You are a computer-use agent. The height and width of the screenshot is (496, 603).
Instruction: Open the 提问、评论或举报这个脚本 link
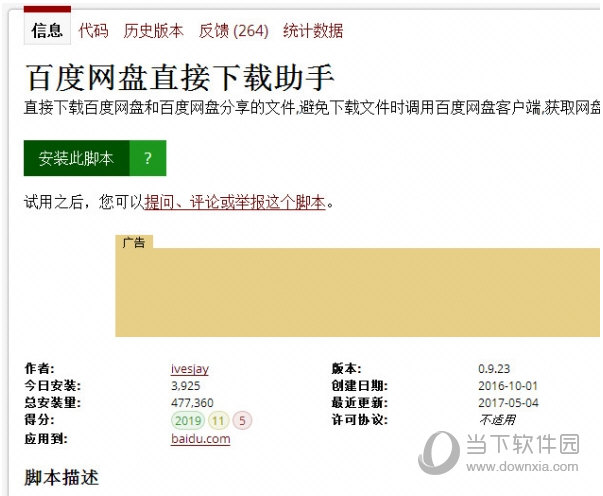click(x=235, y=202)
